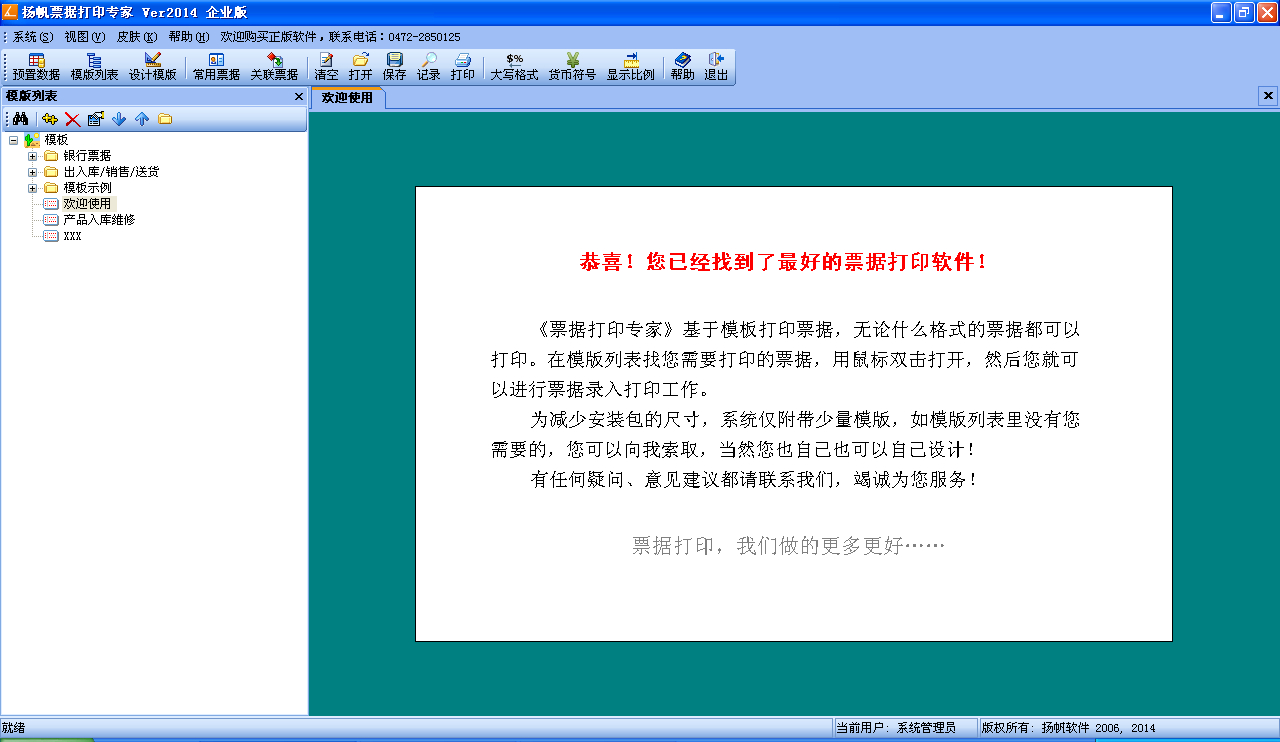The height and width of the screenshot is (742, 1280).
Task: Open 大写格式 uppercase format settings
Action: tap(514, 67)
